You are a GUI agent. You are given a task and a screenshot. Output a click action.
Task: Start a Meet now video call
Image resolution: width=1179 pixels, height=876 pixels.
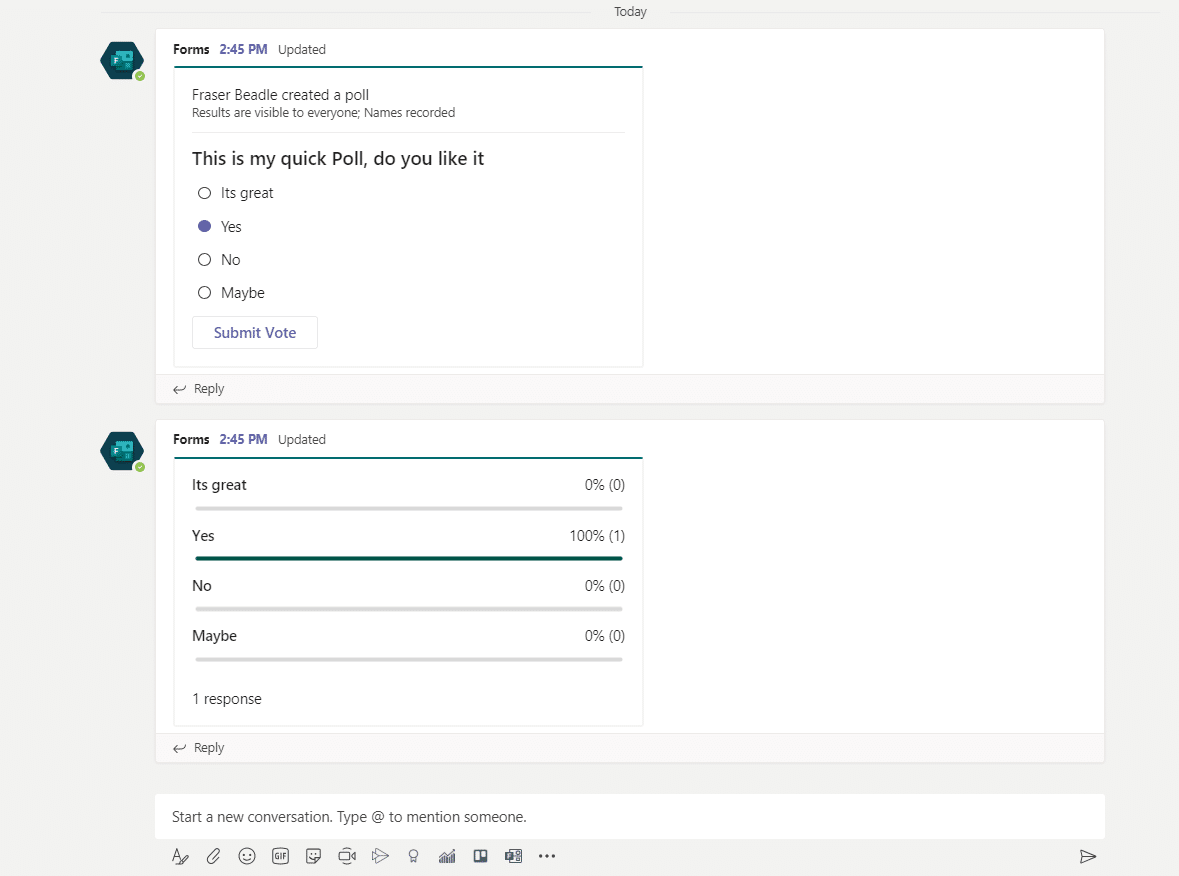click(x=347, y=856)
